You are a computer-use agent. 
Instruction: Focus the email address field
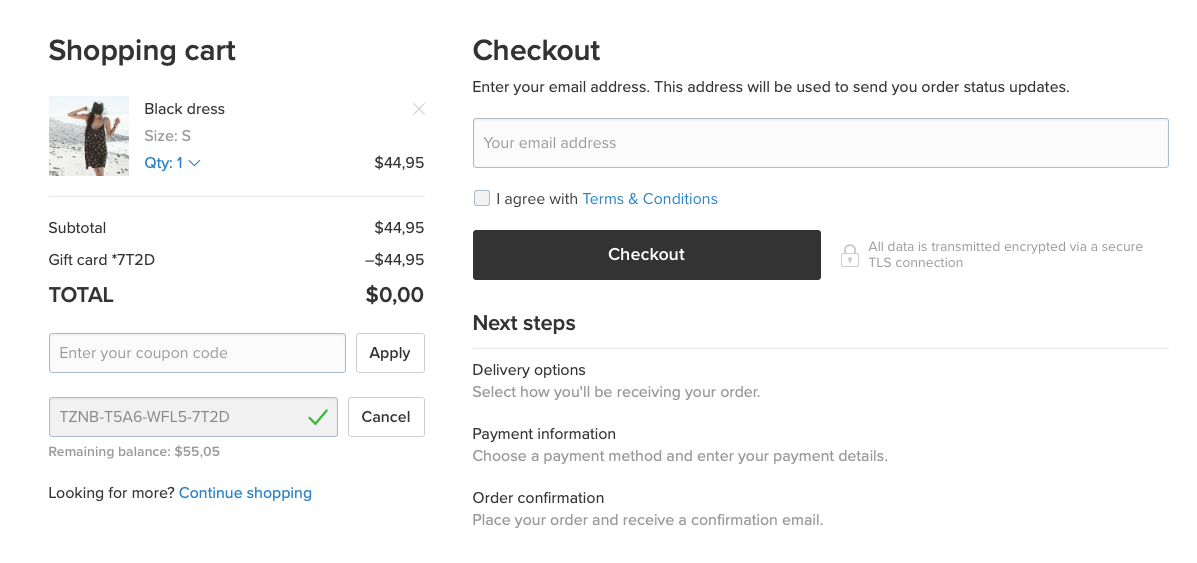click(820, 143)
